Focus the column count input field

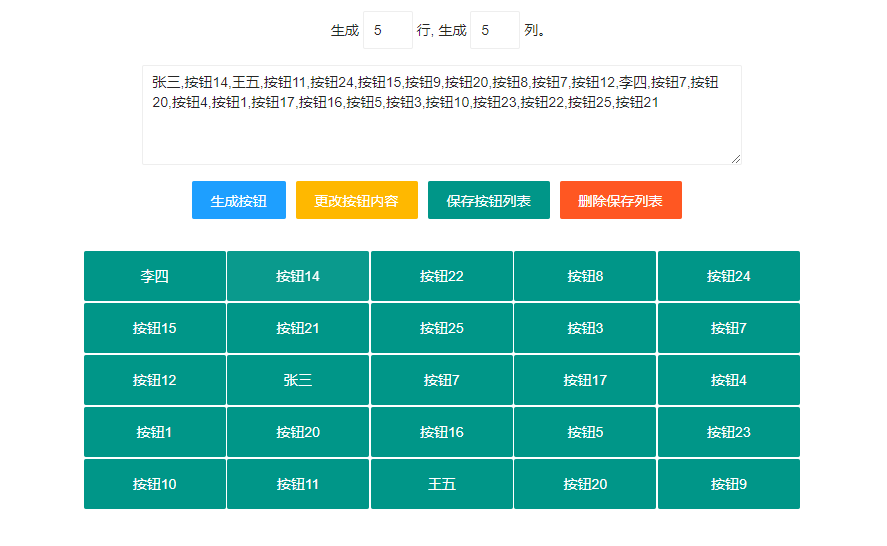(495, 30)
